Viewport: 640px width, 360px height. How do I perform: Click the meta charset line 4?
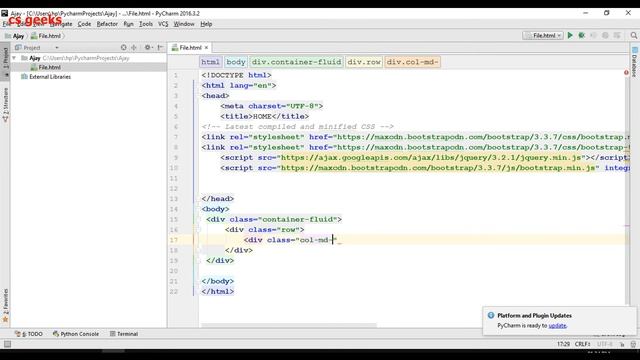click(x=272, y=106)
